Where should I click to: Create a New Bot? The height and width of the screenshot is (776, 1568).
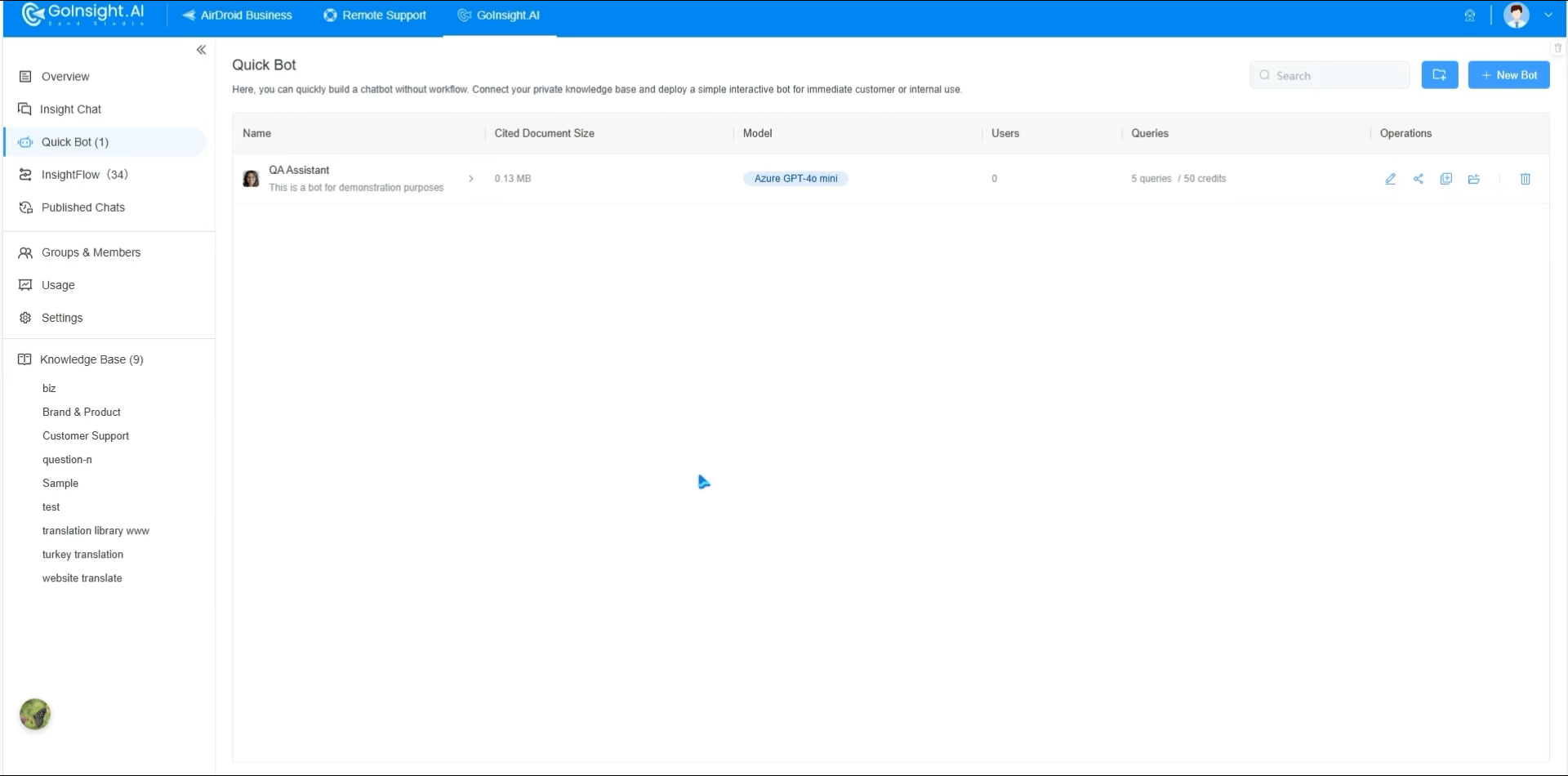point(1509,75)
